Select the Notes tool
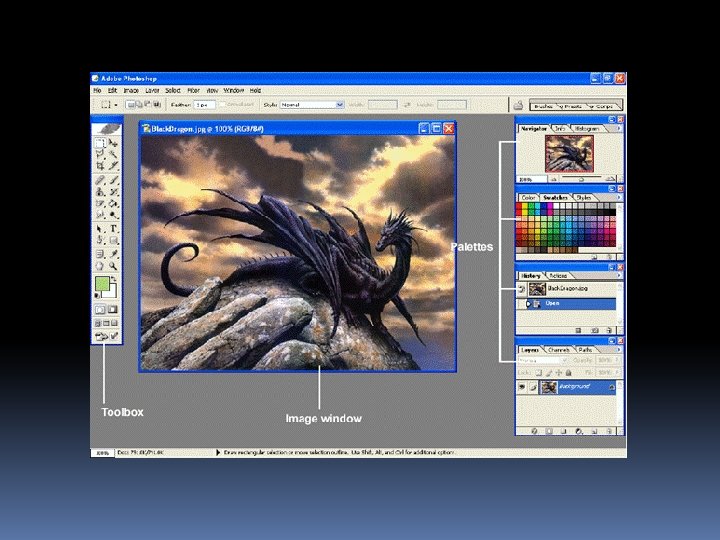 tap(100, 253)
